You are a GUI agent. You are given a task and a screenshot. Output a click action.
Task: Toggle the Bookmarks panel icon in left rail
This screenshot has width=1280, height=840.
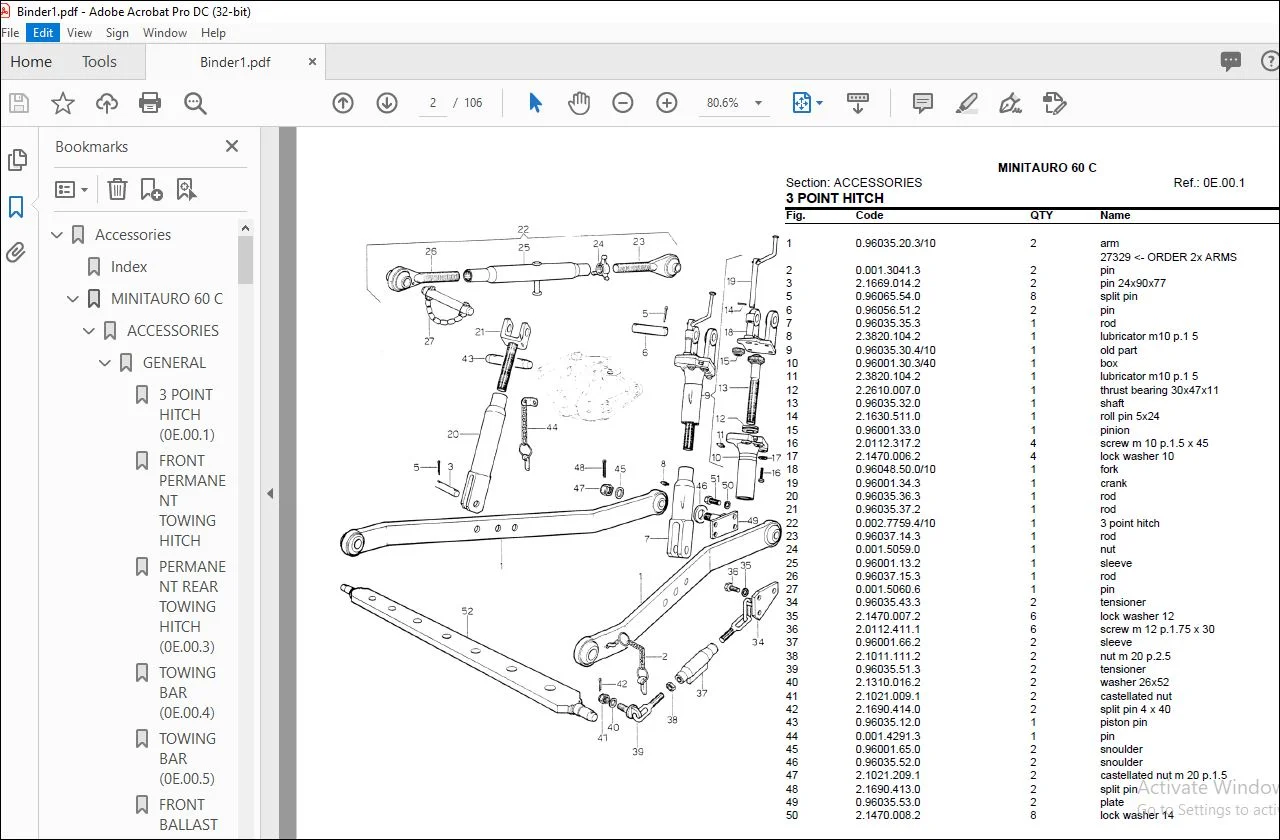[16, 207]
